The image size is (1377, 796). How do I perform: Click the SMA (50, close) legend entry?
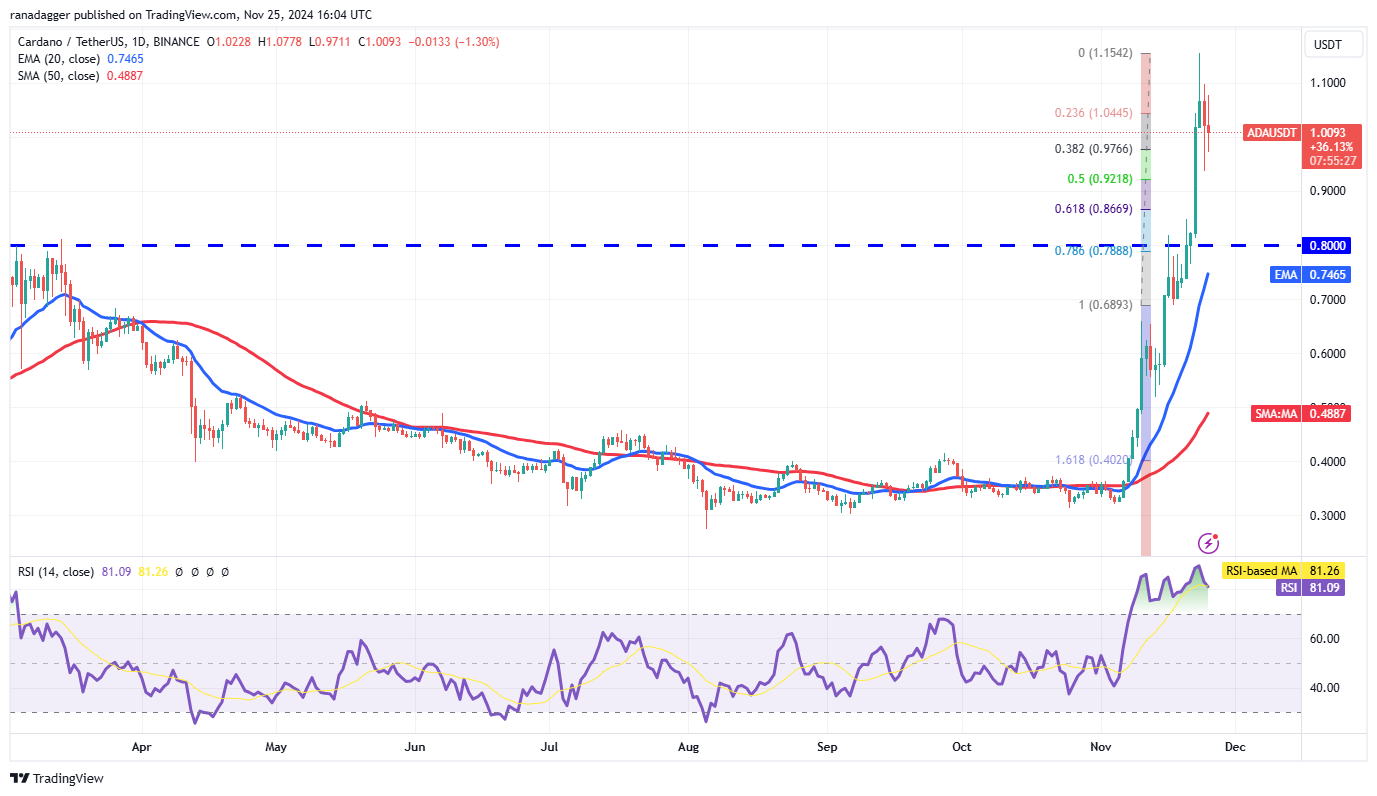pyautogui.click(x=60, y=76)
